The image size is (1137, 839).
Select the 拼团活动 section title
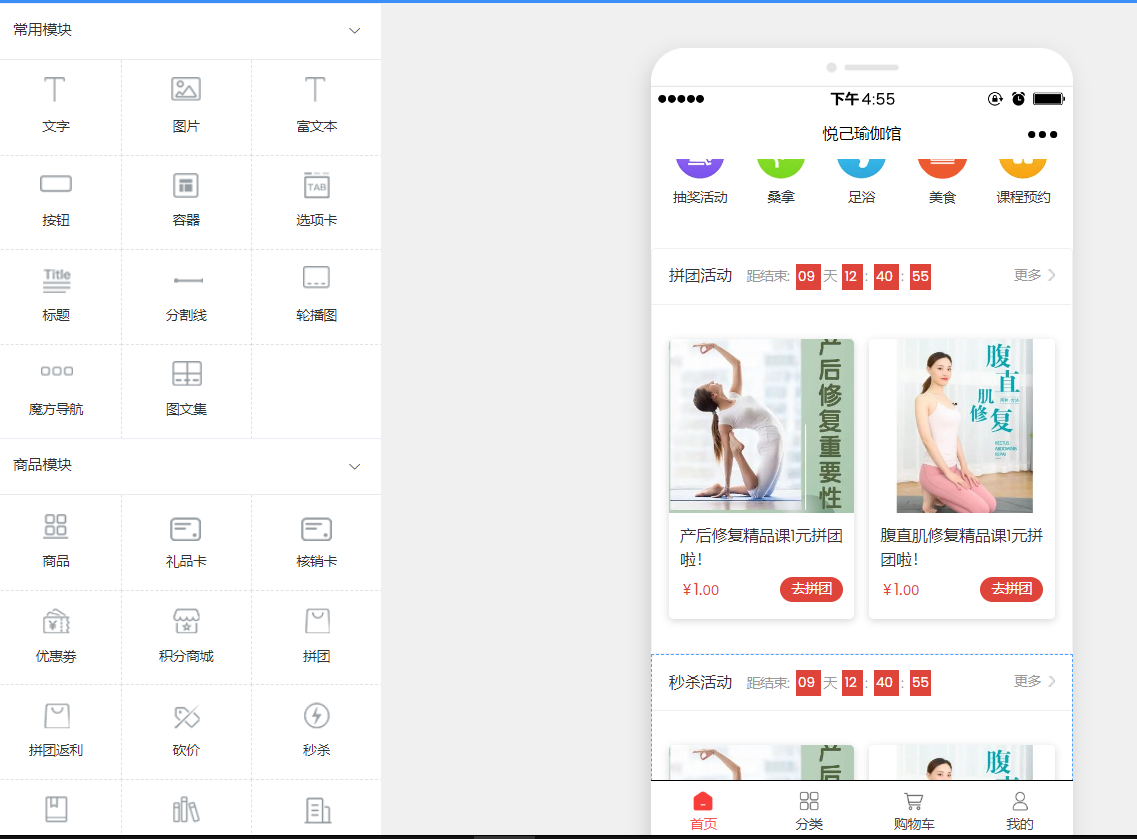pyautogui.click(x=700, y=276)
